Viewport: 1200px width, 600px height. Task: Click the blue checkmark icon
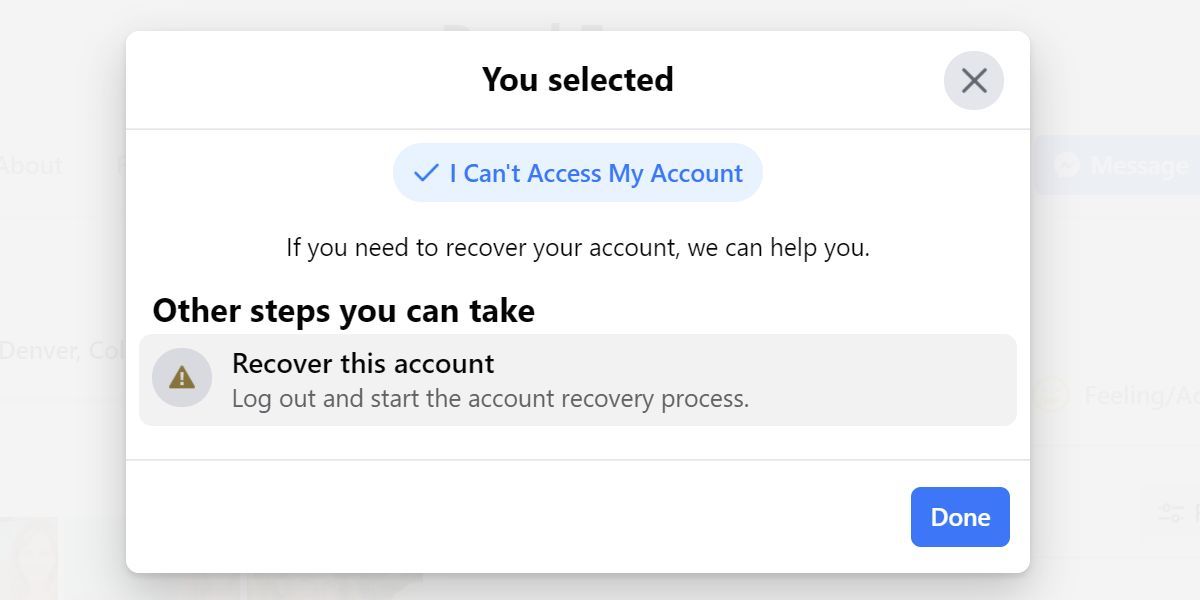[x=426, y=173]
